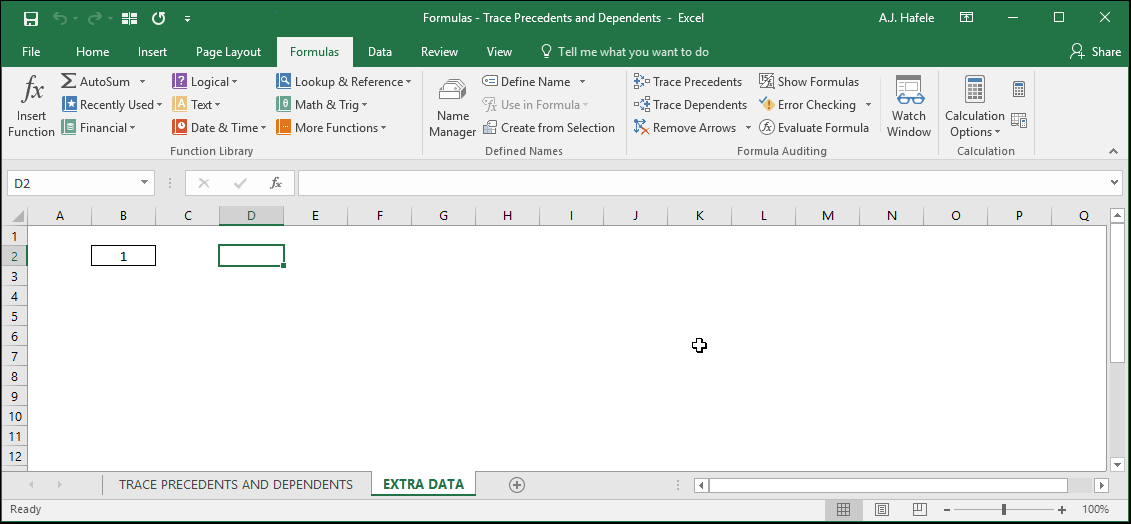Toggle Show Formulas
The width and height of the screenshot is (1131, 524).
point(809,82)
